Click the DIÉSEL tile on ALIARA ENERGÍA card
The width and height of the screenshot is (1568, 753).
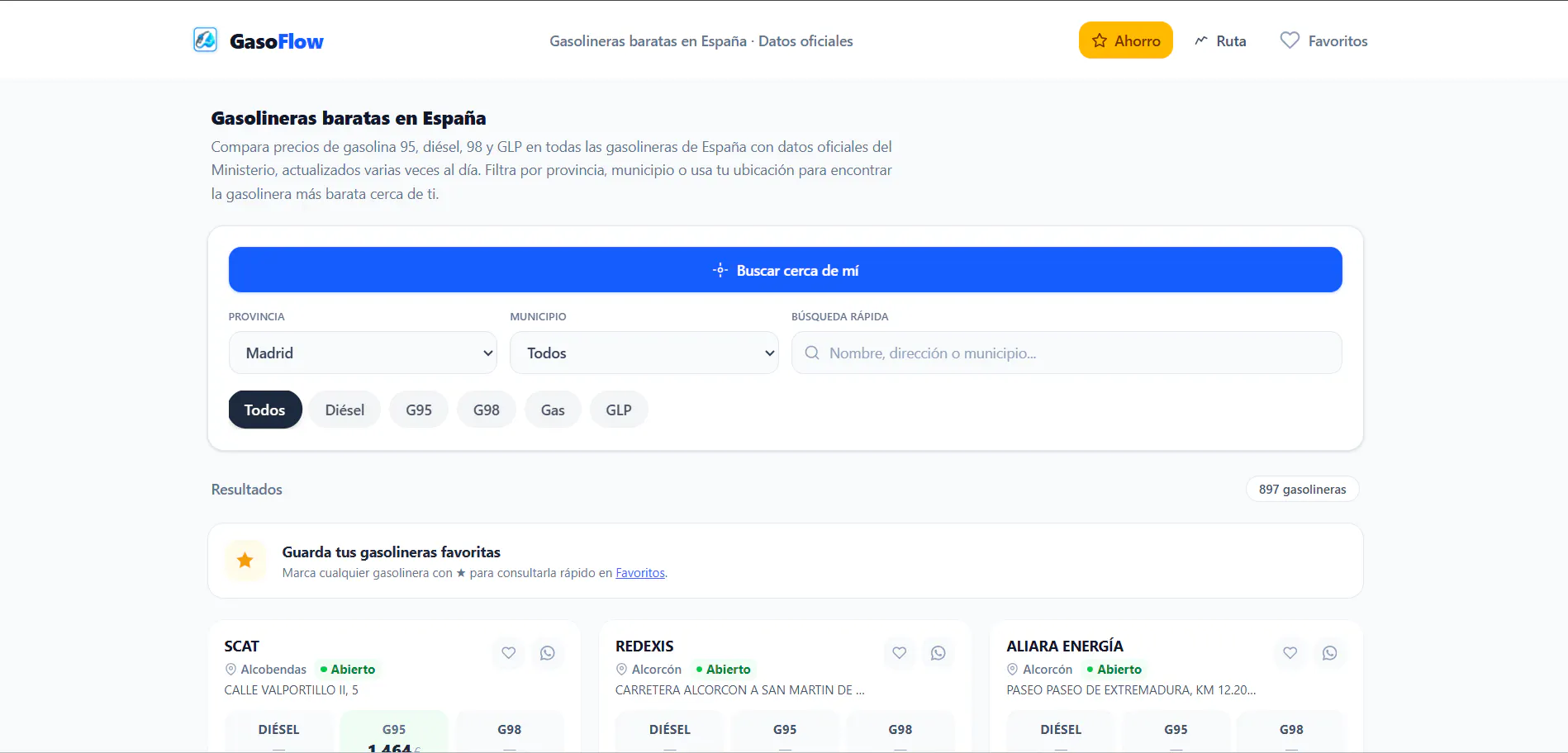coord(1061,732)
